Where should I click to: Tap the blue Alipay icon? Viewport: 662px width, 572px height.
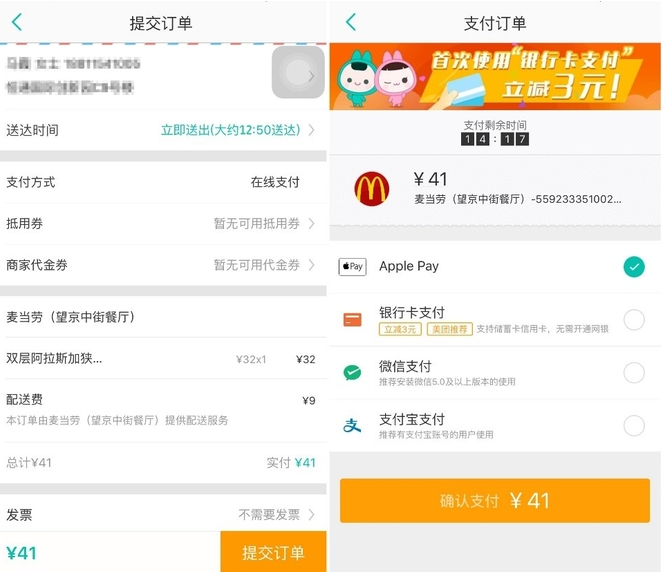click(x=352, y=425)
